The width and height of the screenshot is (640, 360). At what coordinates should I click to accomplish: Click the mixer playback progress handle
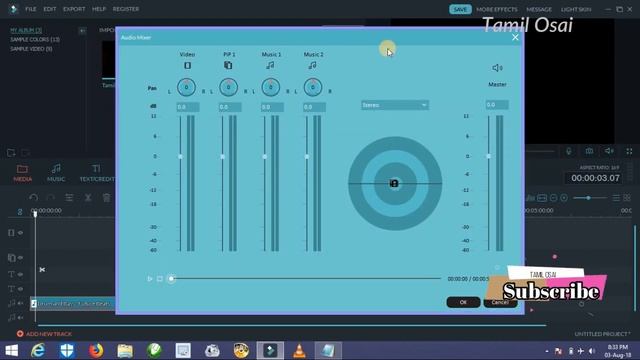tap(171, 279)
